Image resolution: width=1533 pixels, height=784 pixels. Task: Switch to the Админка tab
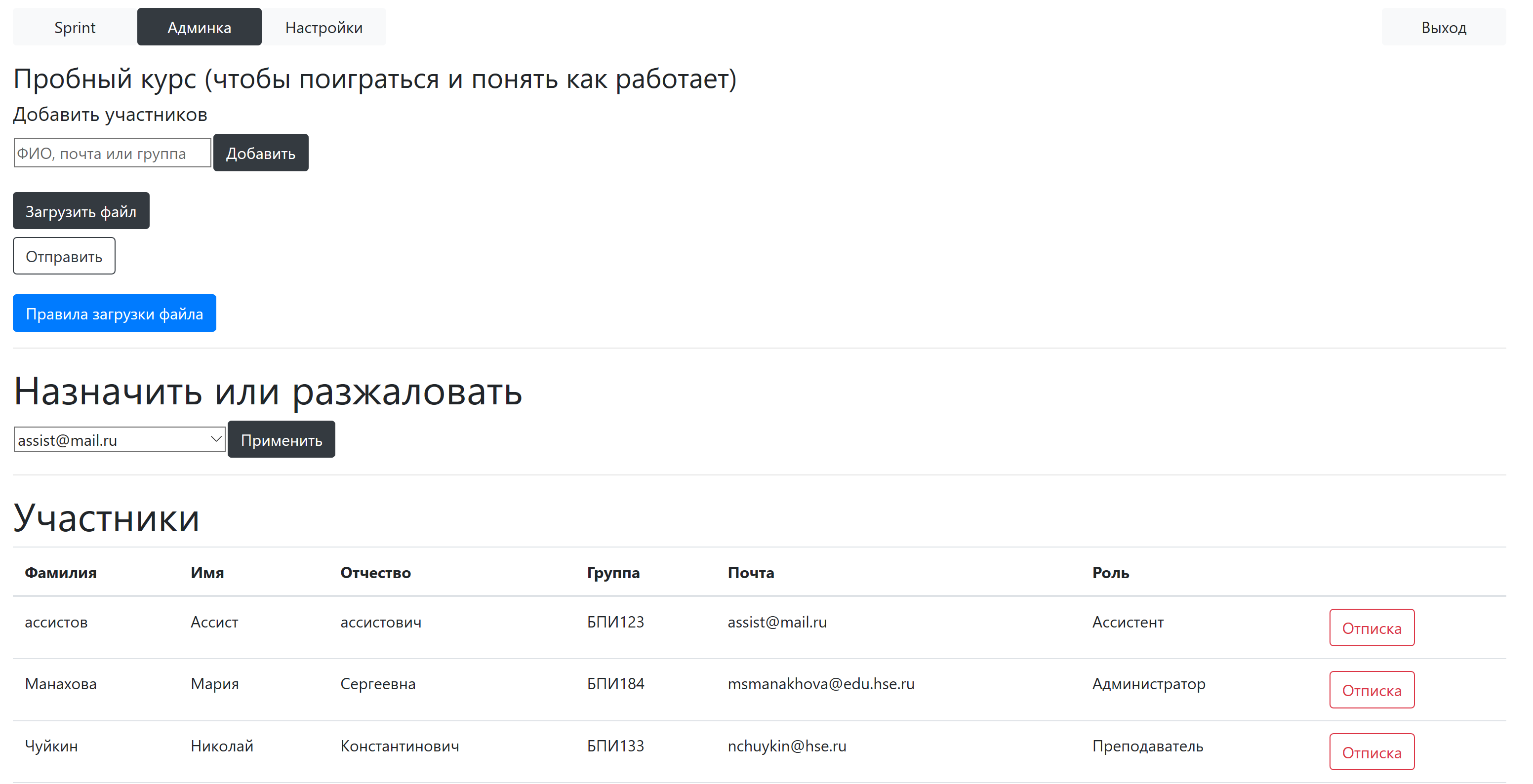[x=200, y=27]
